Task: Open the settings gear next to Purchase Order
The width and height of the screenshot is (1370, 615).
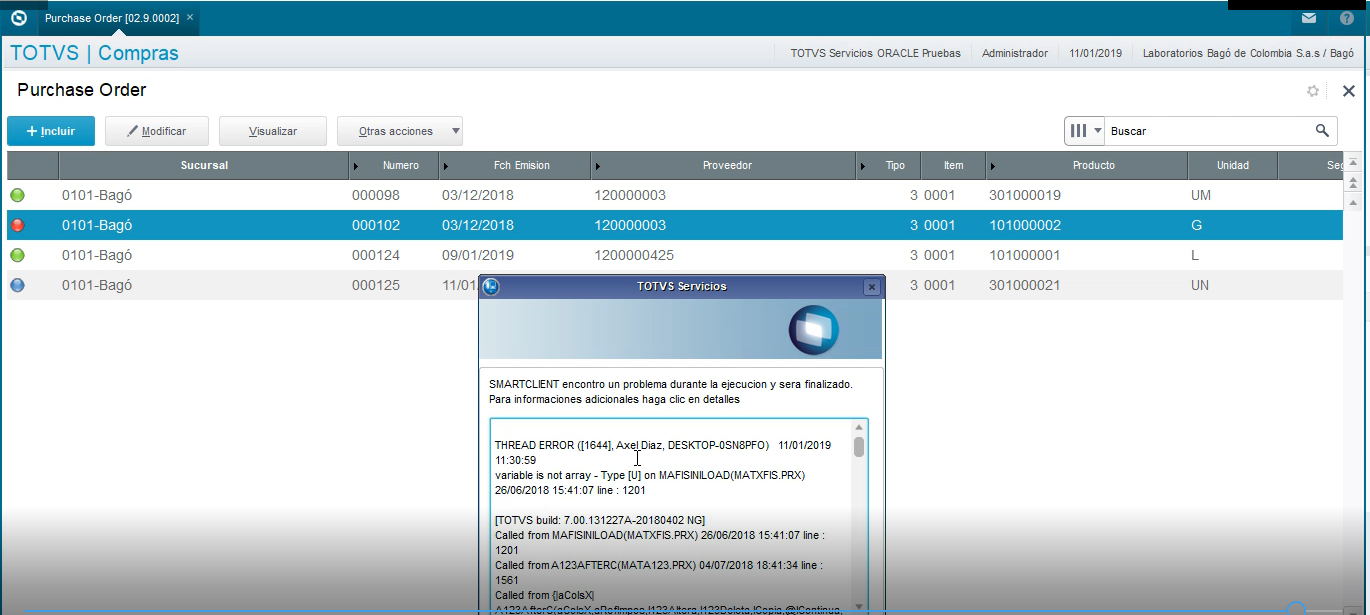Action: tap(1313, 91)
